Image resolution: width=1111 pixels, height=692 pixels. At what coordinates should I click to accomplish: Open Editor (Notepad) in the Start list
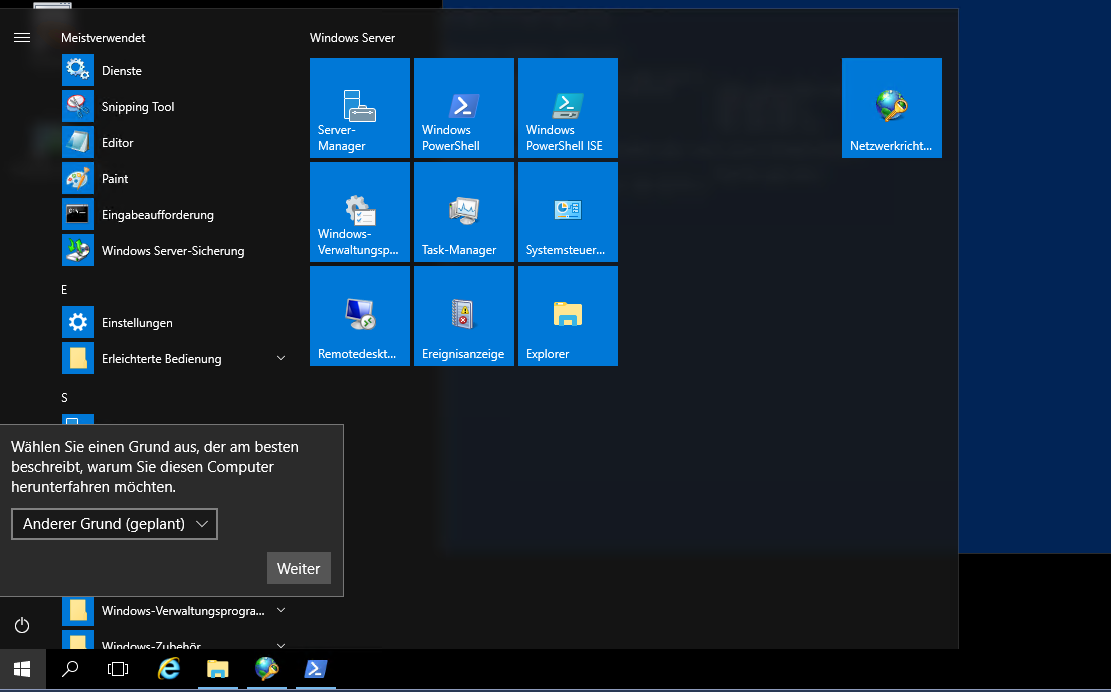(x=174, y=142)
